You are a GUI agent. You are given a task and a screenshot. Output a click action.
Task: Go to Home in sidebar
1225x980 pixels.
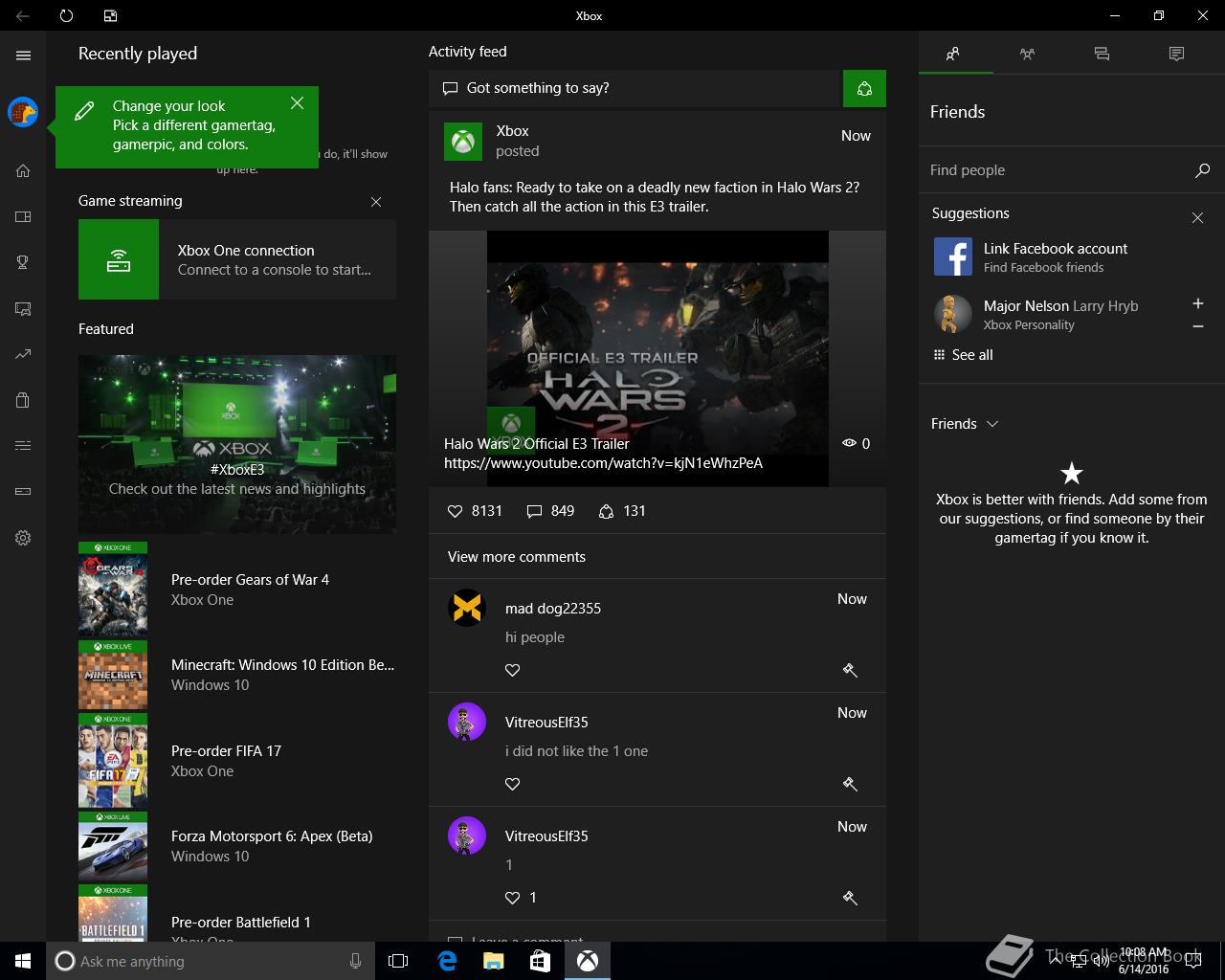tap(23, 170)
